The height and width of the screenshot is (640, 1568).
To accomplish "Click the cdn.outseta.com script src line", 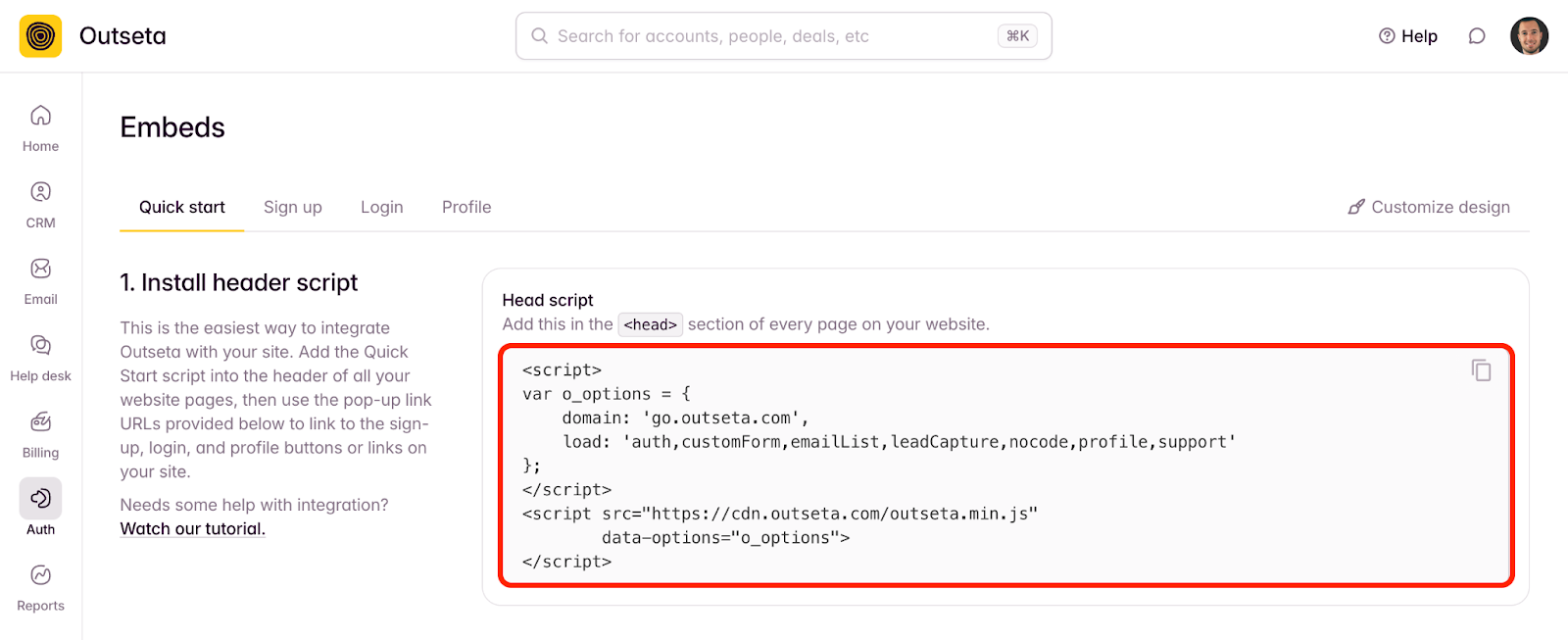I will point(780,514).
